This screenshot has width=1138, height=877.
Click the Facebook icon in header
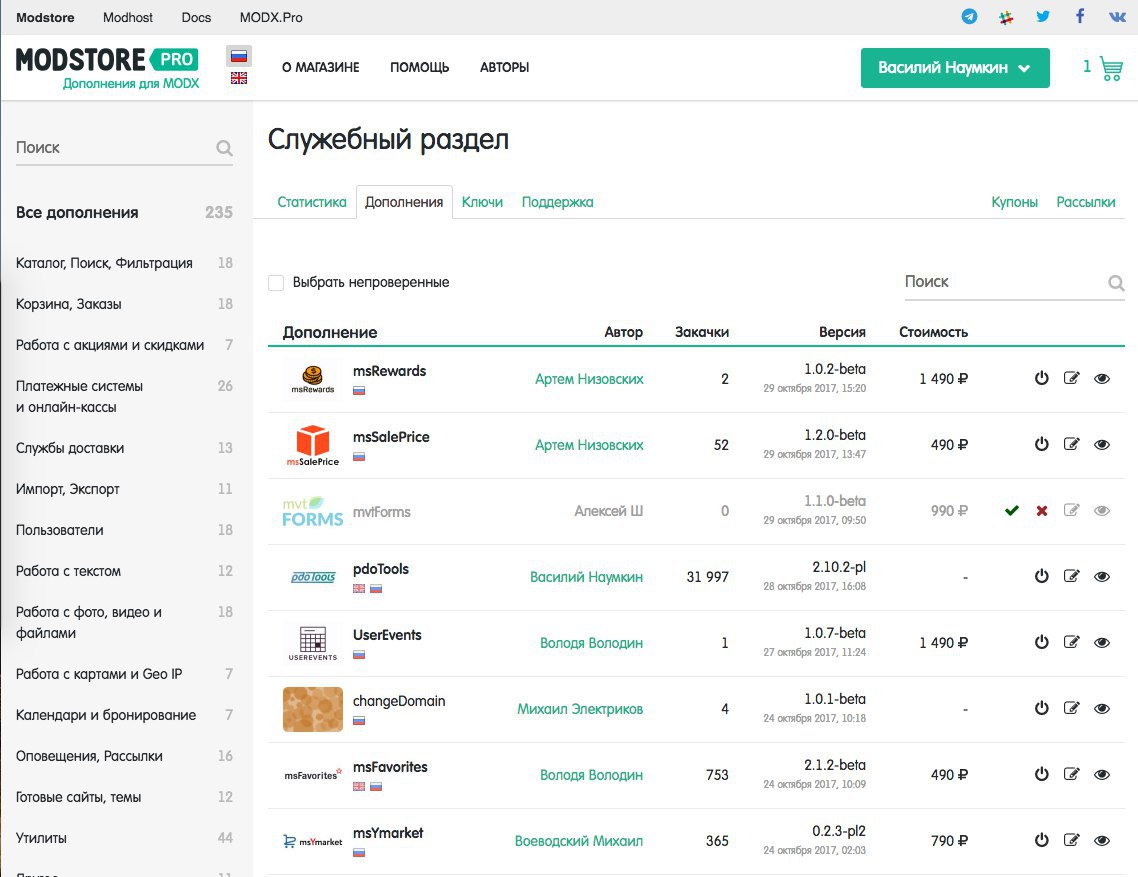tap(1080, 17)
